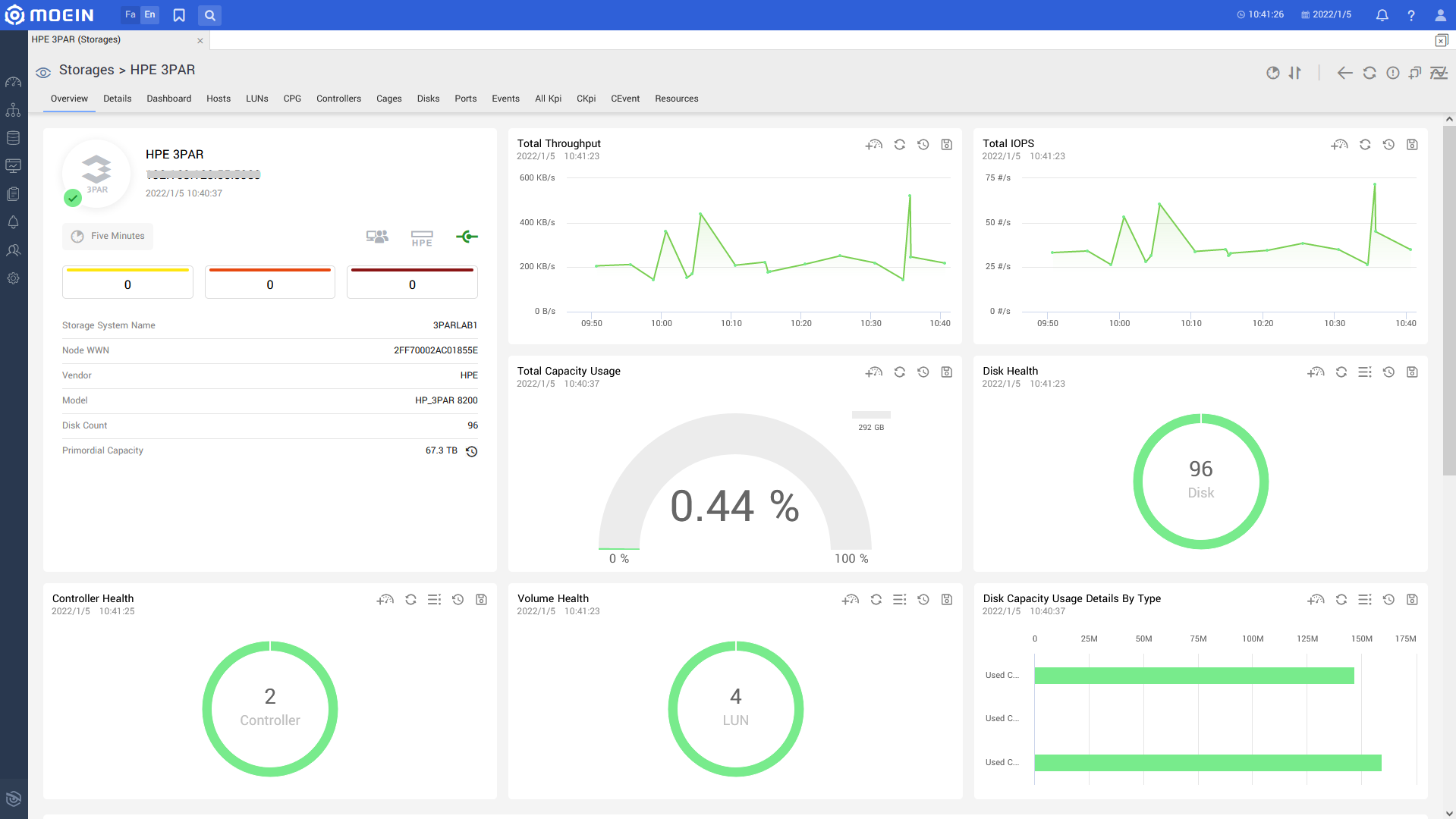This screenshot has height=819, width=1456.
Task: Open the Disks tab
Action: 428,99
